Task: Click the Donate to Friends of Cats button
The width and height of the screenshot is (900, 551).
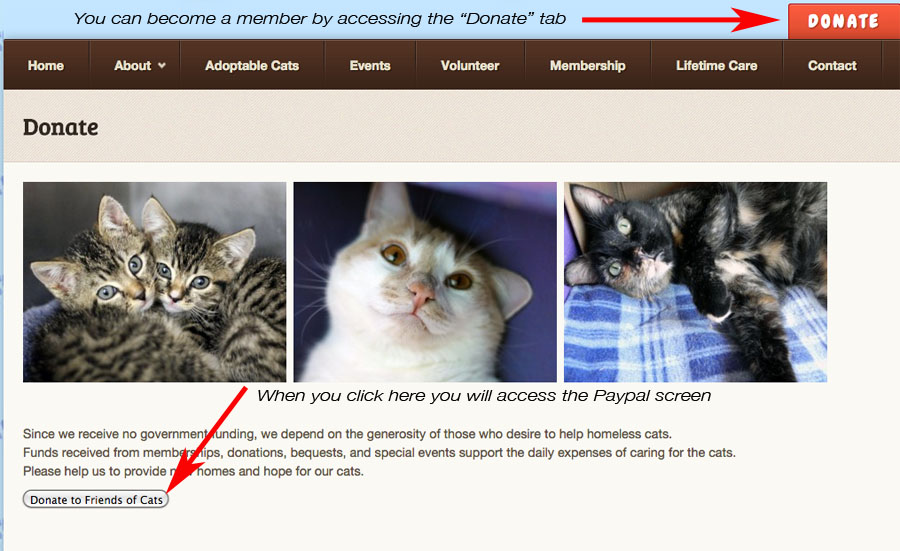Action: click(96, 499)
